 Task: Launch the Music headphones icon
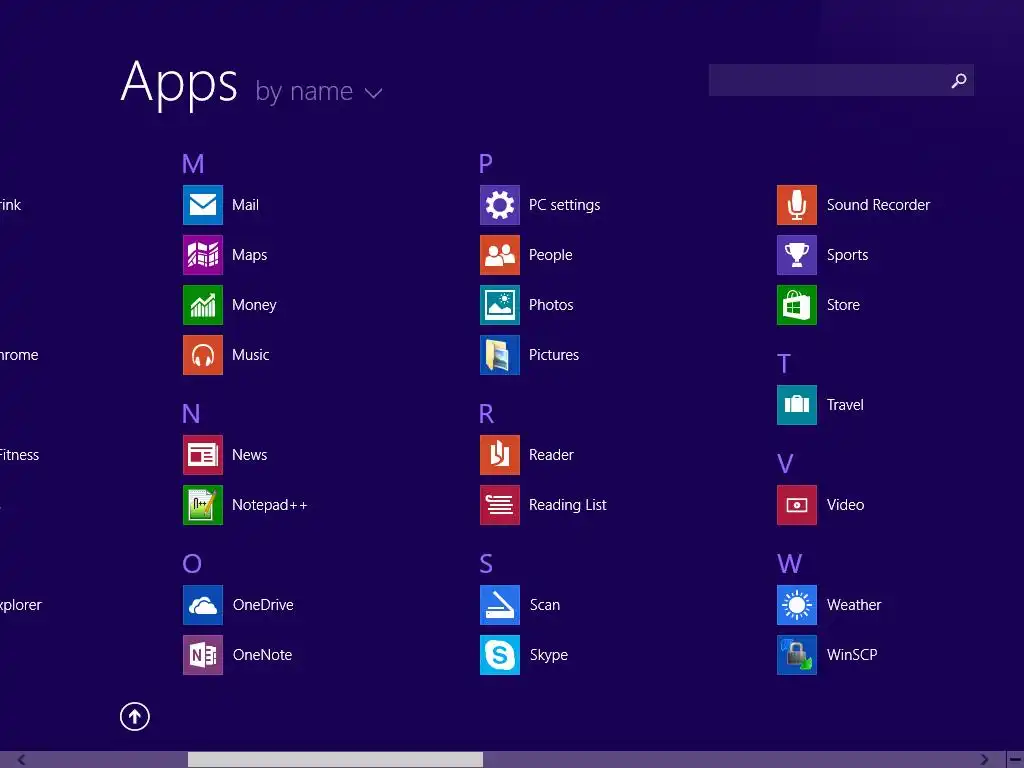[202, 355]
